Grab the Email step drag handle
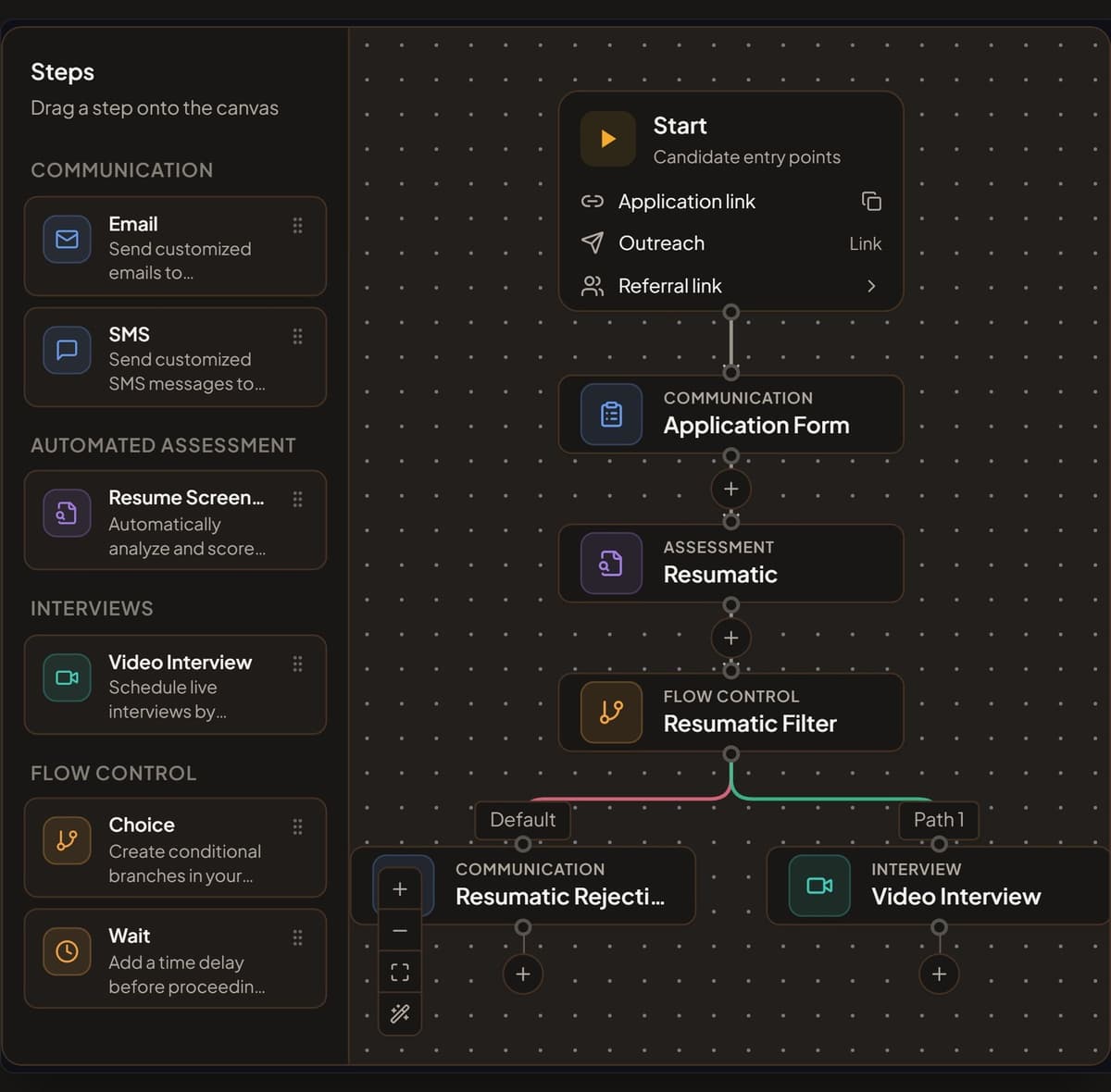 (x=297, y=225)
